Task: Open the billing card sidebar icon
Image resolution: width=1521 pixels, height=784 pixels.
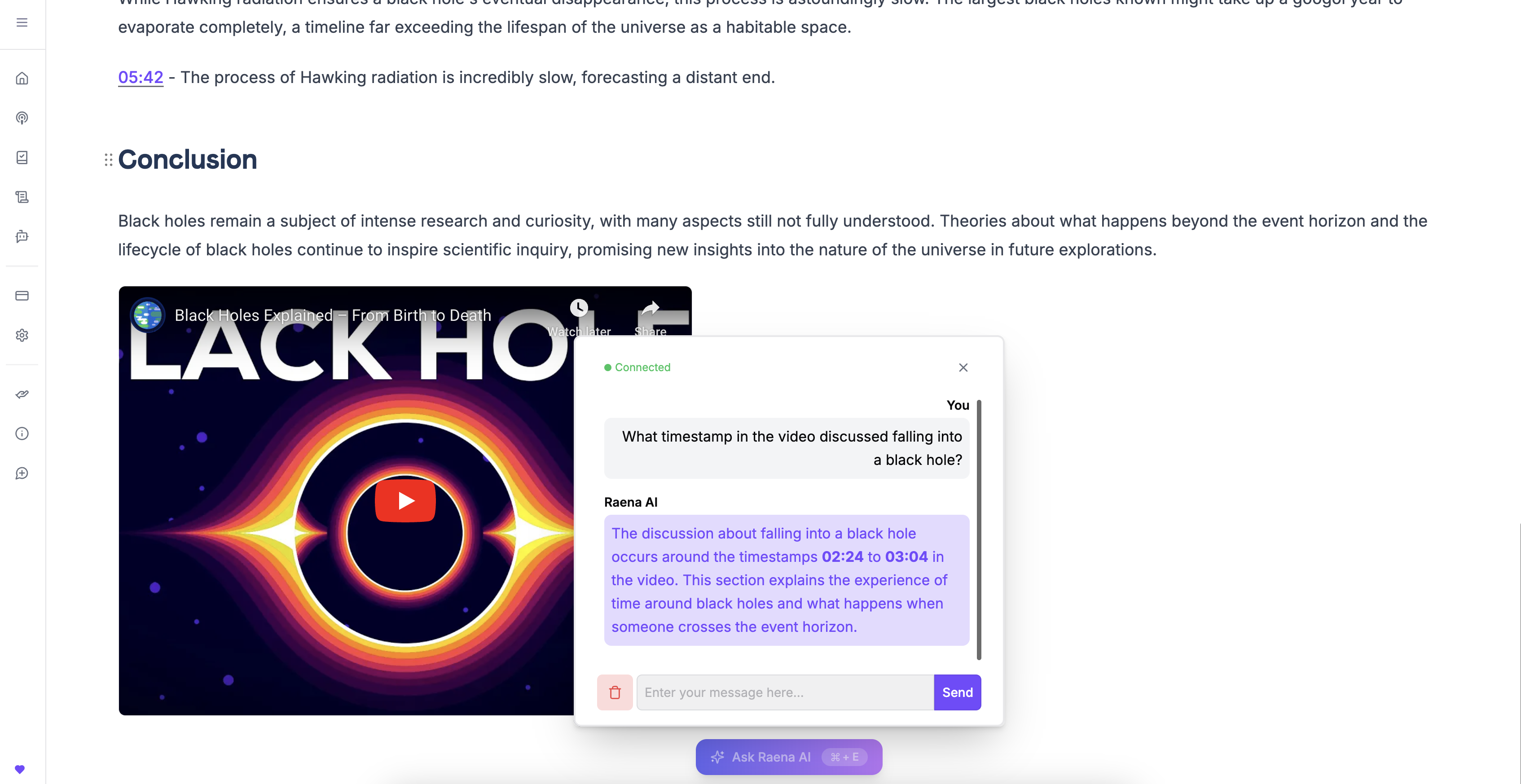Action: (22, 296)
